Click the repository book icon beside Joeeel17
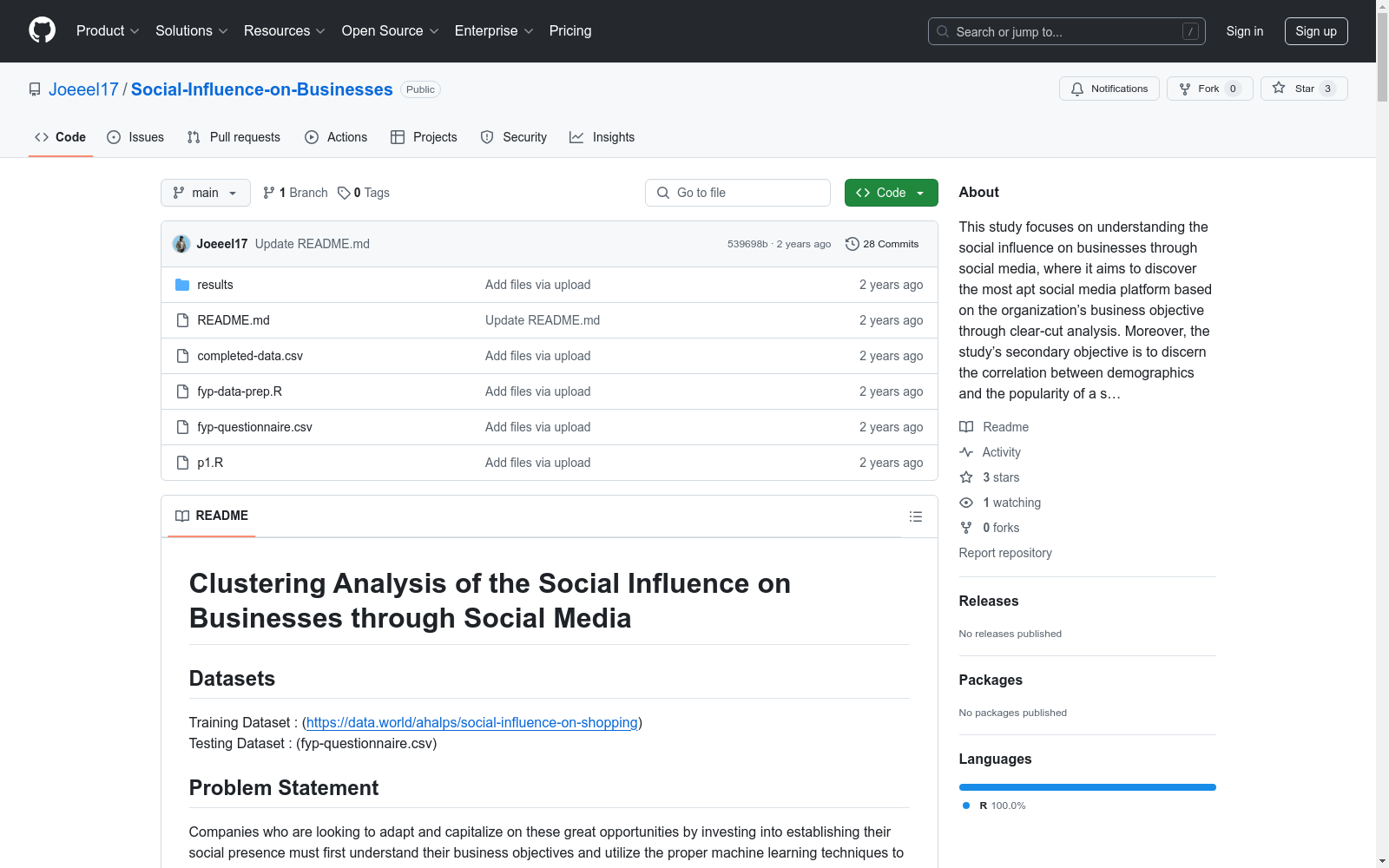 point(35,89)
